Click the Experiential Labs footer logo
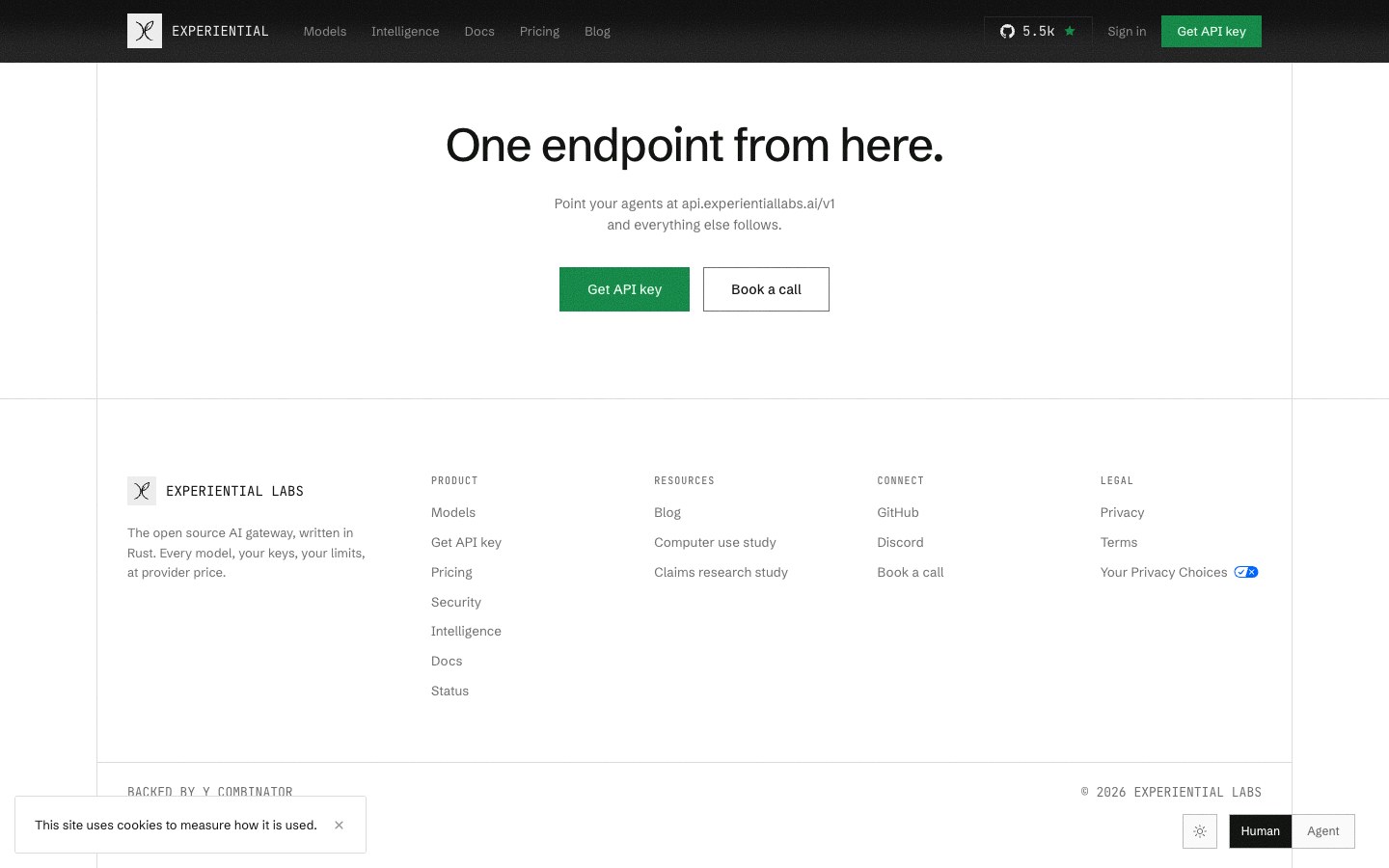The image size is (1389, 868). point(142,491)
